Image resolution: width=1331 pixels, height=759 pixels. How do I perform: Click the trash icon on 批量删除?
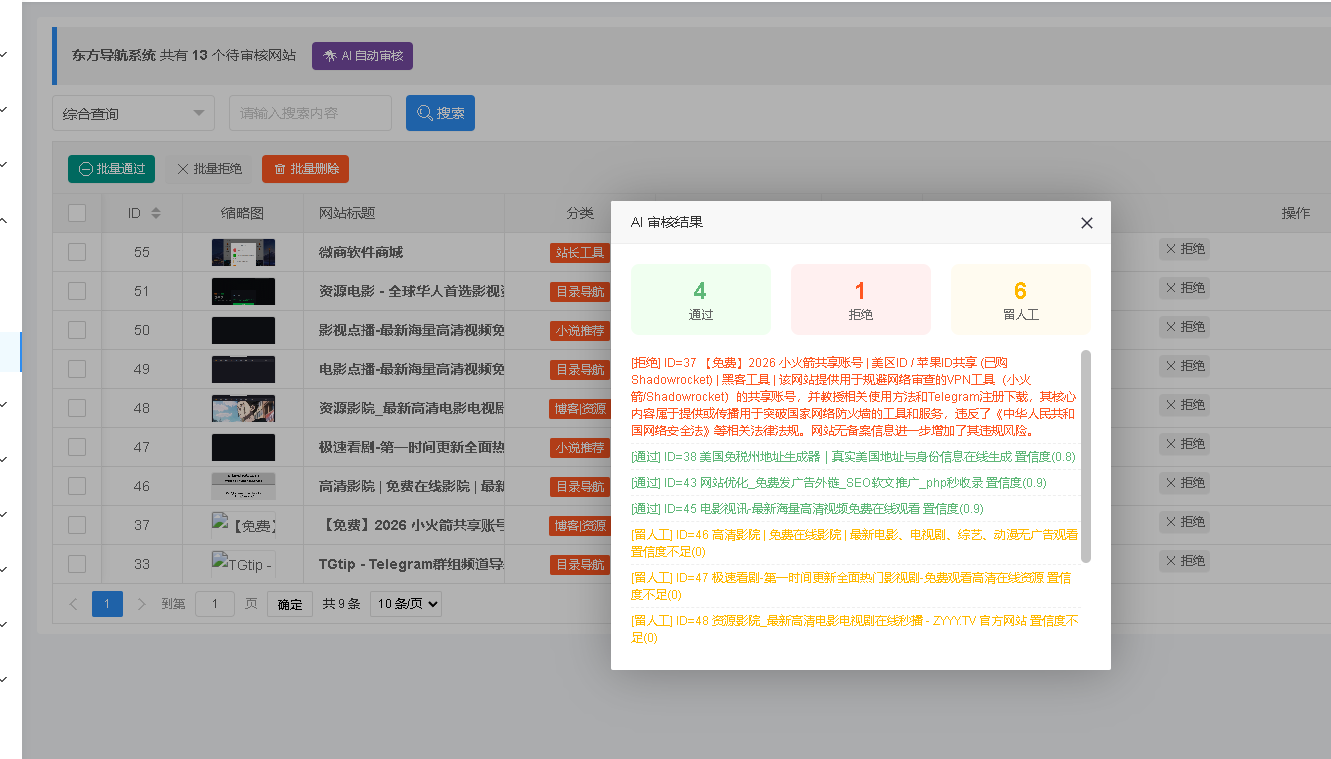[280, 169]
